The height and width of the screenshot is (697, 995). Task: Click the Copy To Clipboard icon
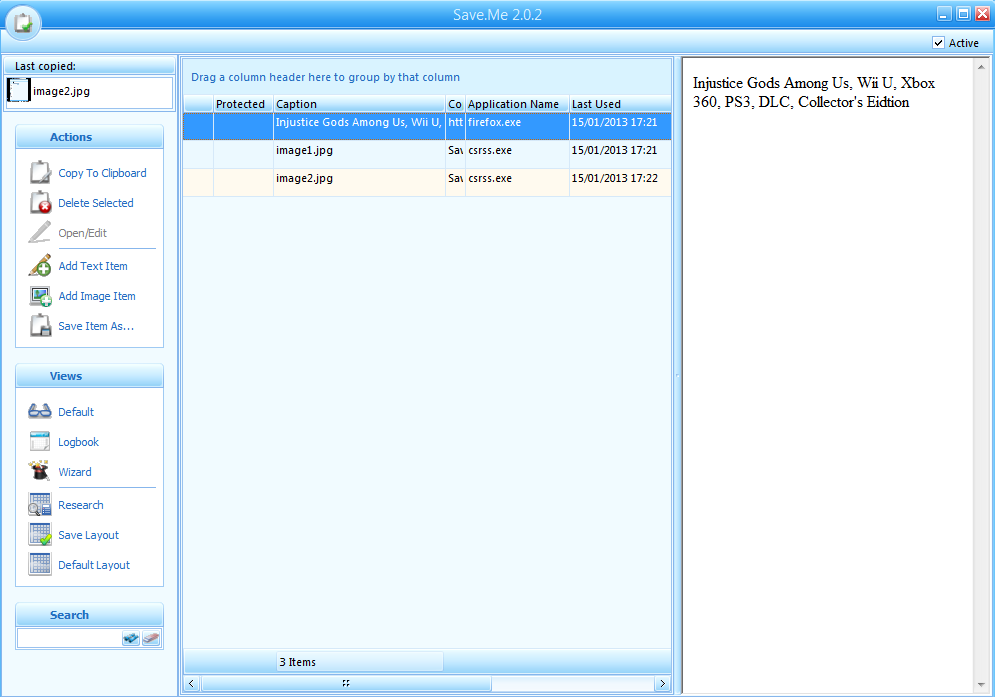click(40, 173)
